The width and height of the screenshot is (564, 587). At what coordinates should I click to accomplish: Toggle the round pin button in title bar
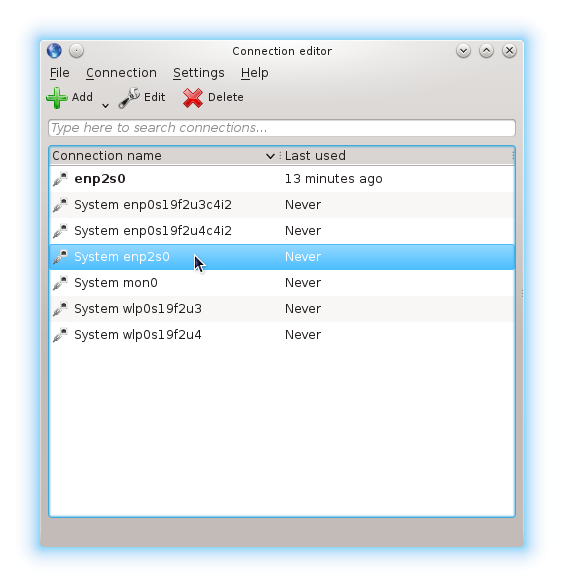76,51
